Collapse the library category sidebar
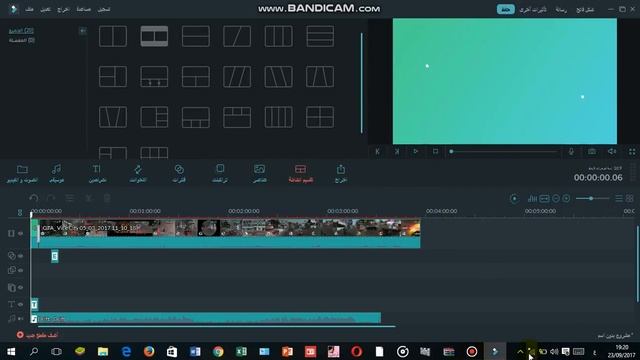Image resolution: width=640 pixels, height=360 pixels. [82, 31]
